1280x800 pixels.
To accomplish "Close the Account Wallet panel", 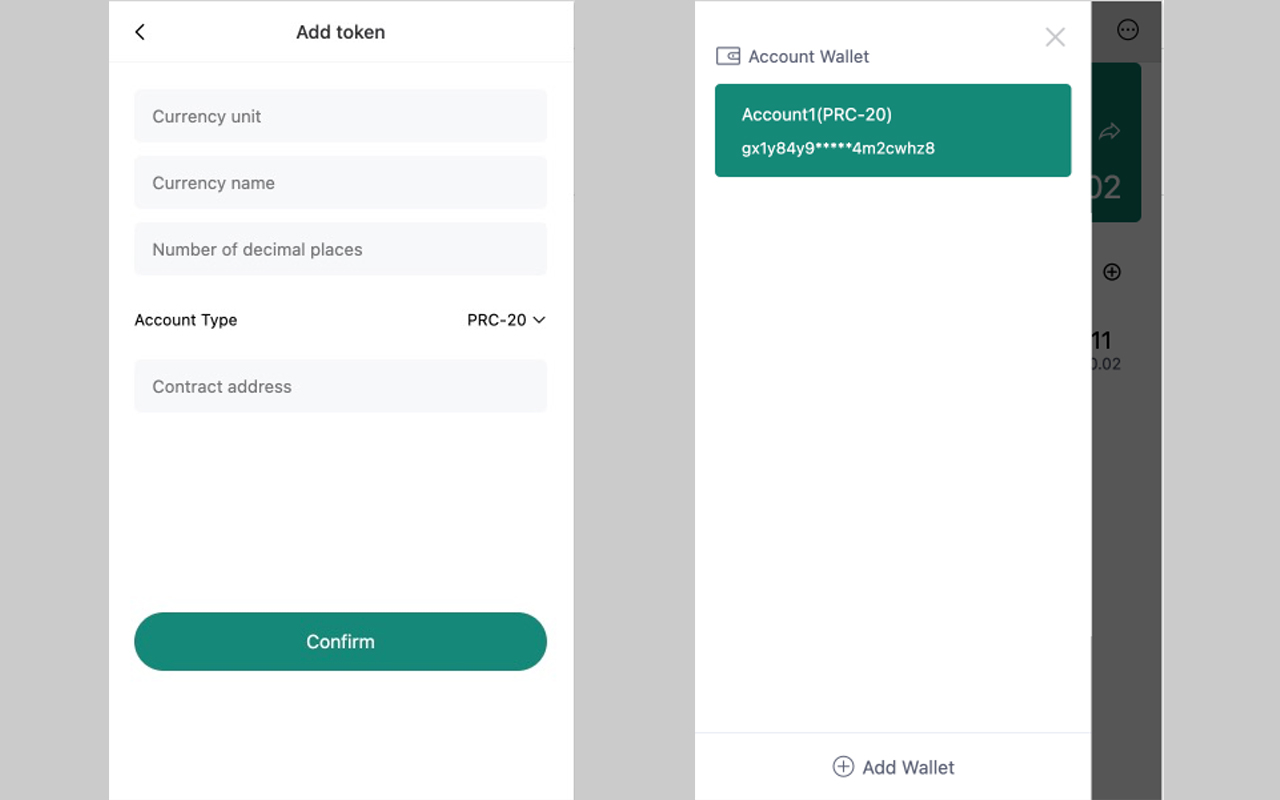I will pyautogui.click(x=1055, y=37).
